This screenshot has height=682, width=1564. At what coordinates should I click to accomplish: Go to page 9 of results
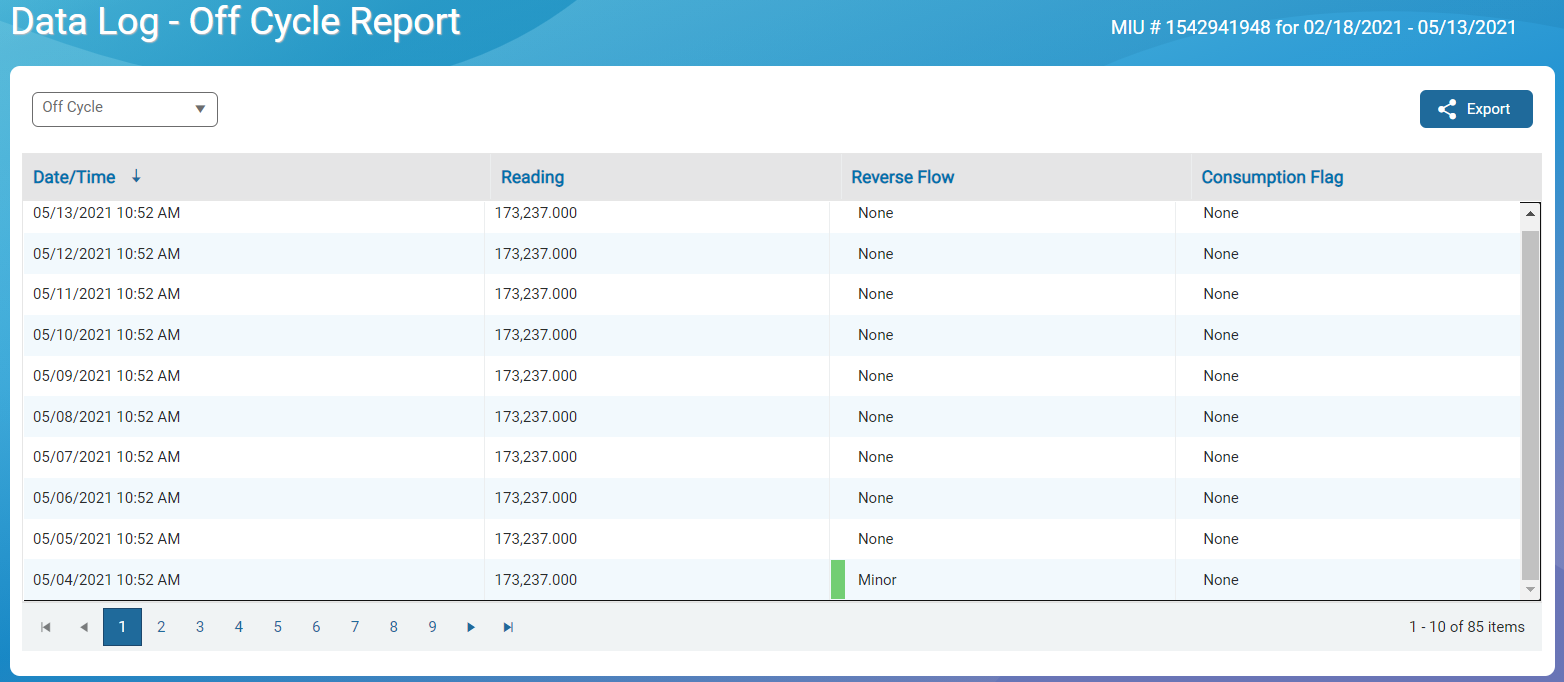pyautogui.click(x=432, y=627)
